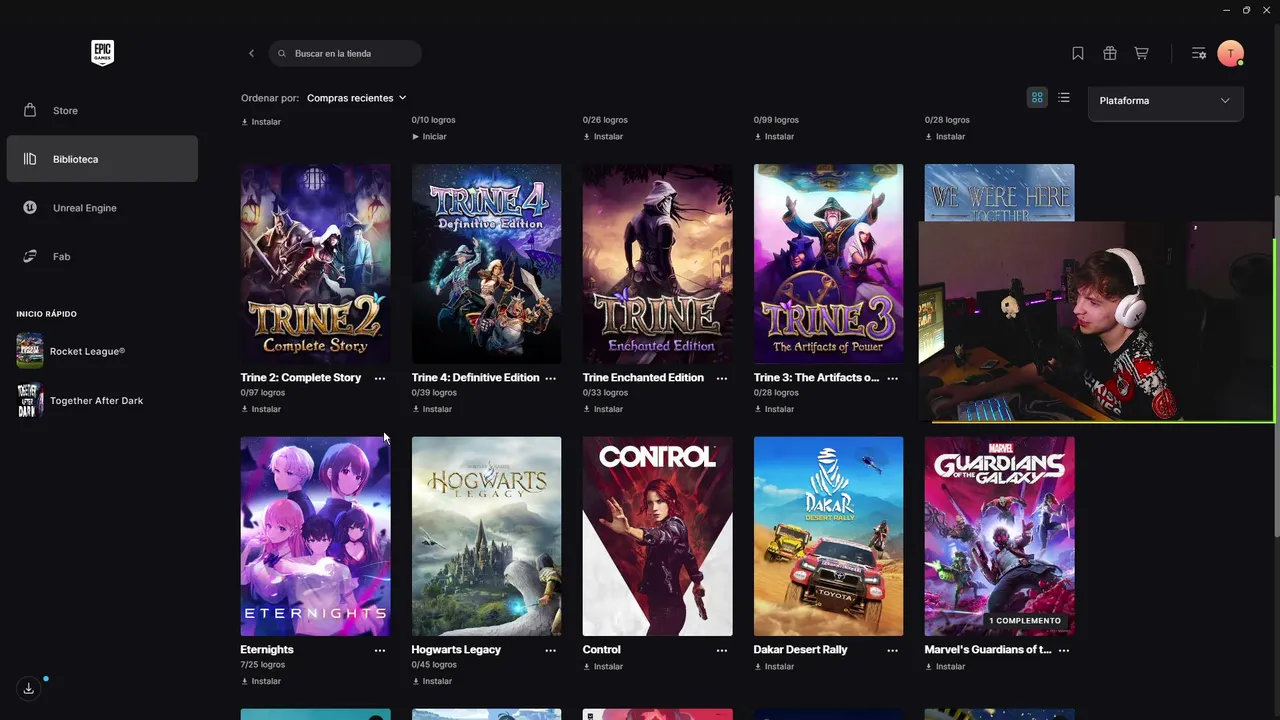This screenshot has height=720, width=1280.
Task: Click the 'Control' title text
Action: [602, 650]
